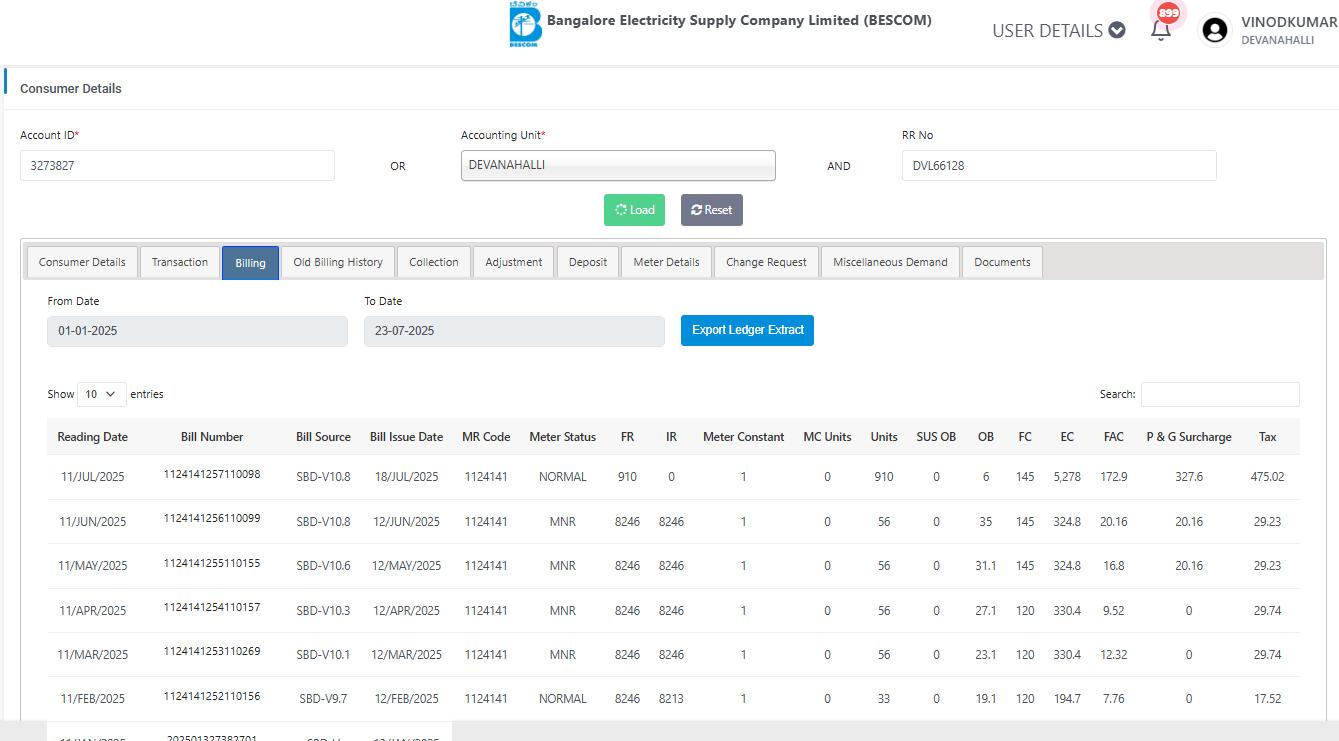Viewport: 1339px width, 741px height.
Task: Click bill number 1124141257110098
Action: (x=212, y=474)
